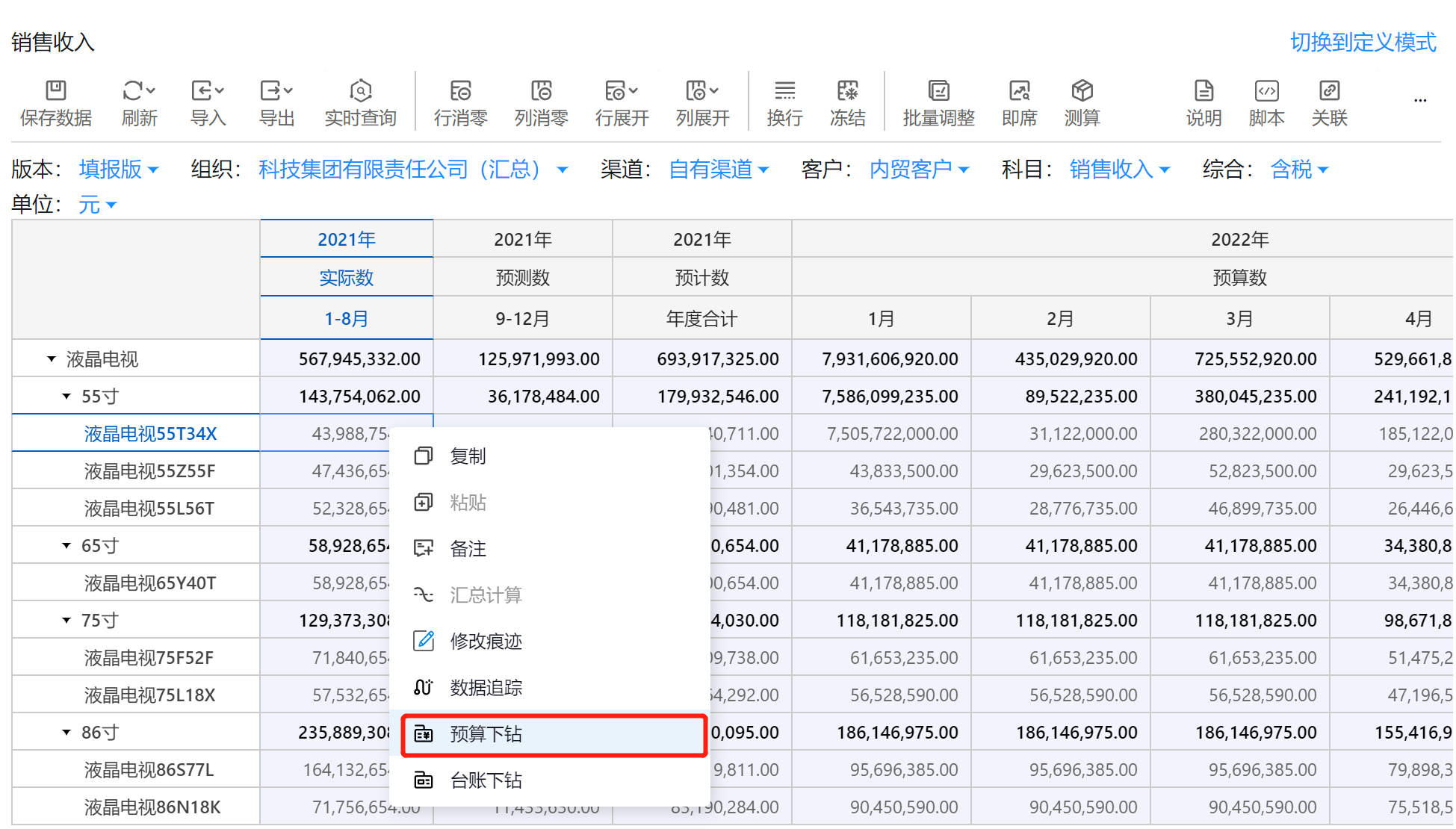The width and height of the screenshot is (1456, 829).
Task: Click the Save Data (保存数据) icon
Action: coord(56,91)
